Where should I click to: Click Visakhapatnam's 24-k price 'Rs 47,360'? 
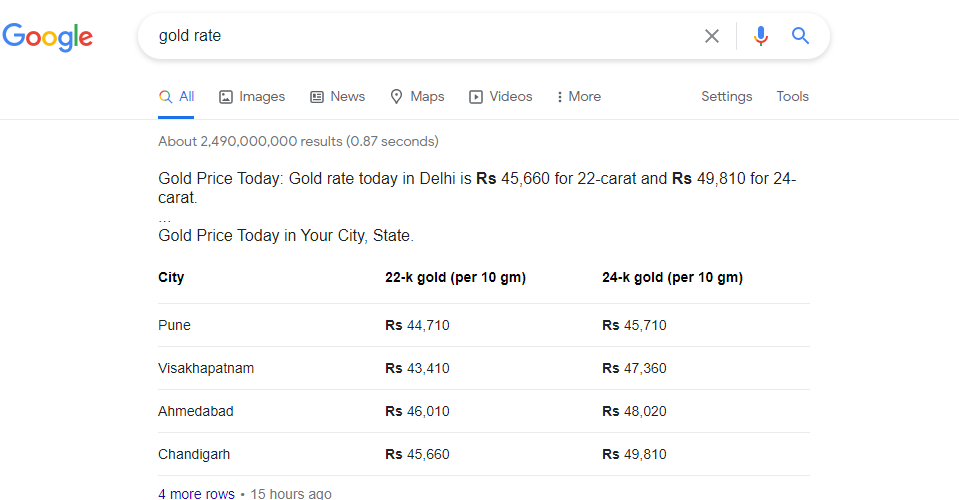tap(634, 369)
